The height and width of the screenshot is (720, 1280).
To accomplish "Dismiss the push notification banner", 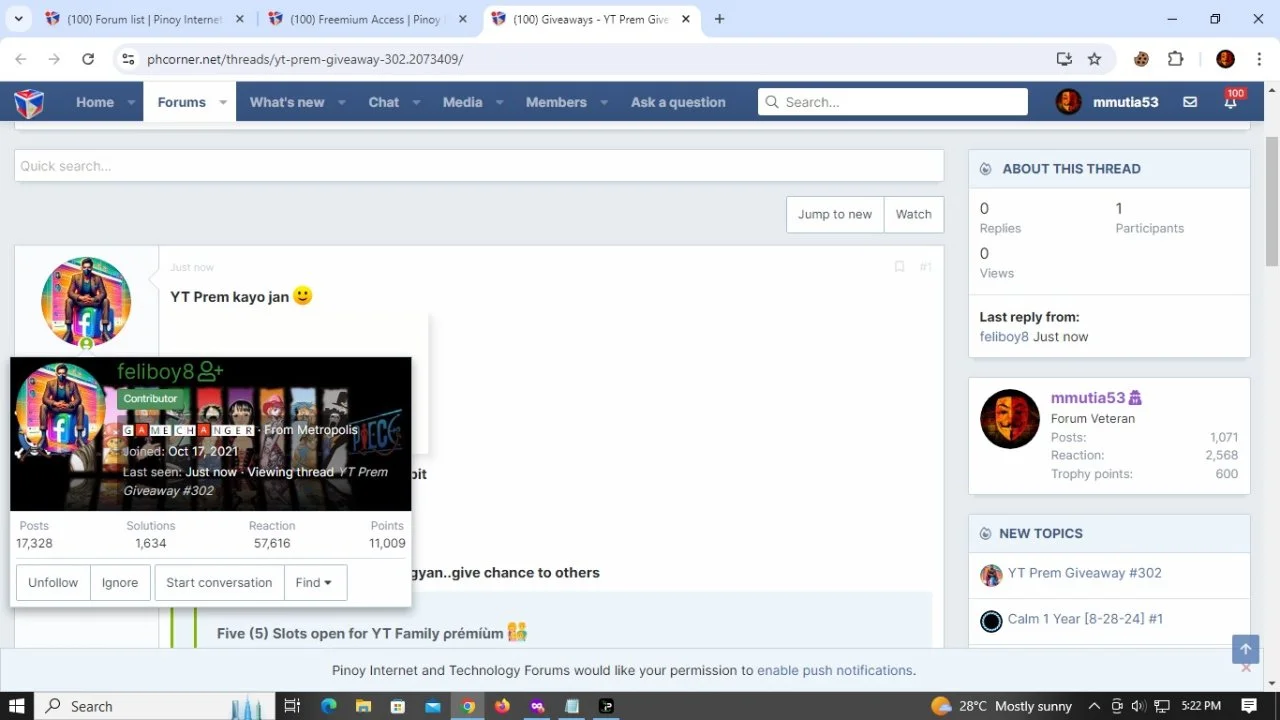I will point(1246,668).
